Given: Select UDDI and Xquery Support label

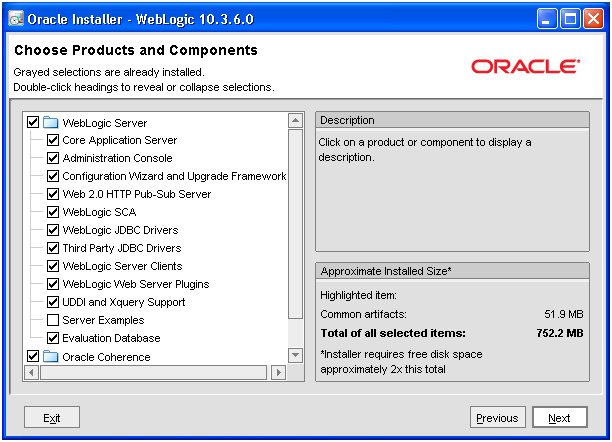Looking at the screenshot, I should coord(123,302).
